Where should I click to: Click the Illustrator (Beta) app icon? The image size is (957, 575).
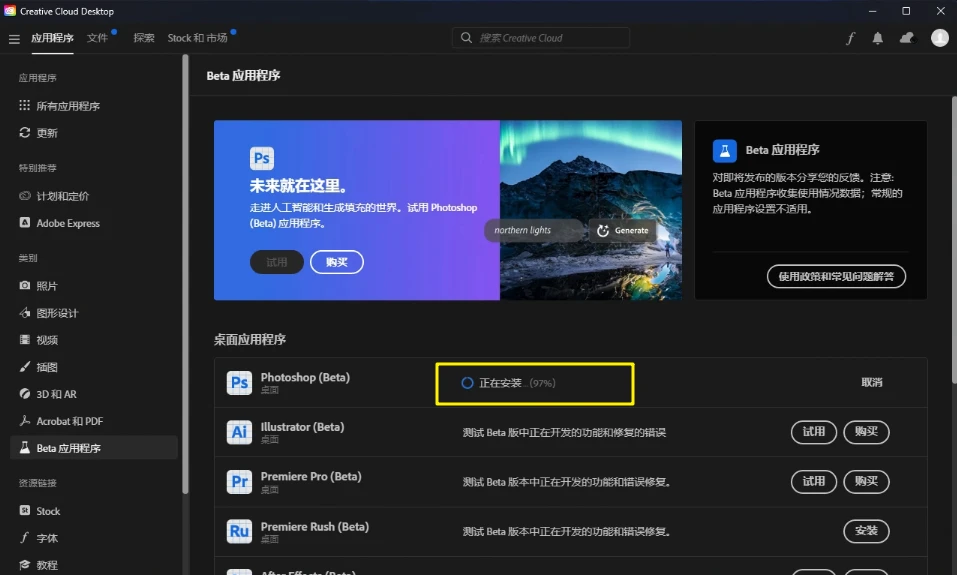point(239,432)
